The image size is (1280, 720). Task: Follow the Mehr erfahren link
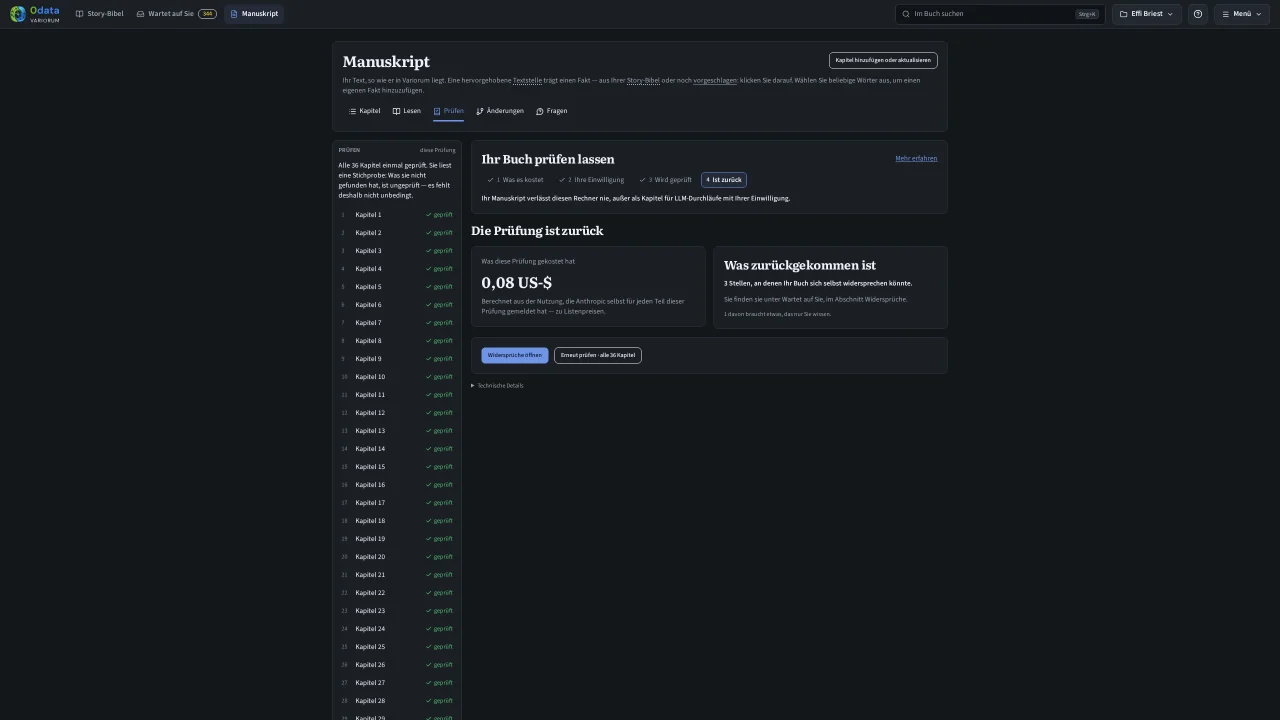pos(916,159)
